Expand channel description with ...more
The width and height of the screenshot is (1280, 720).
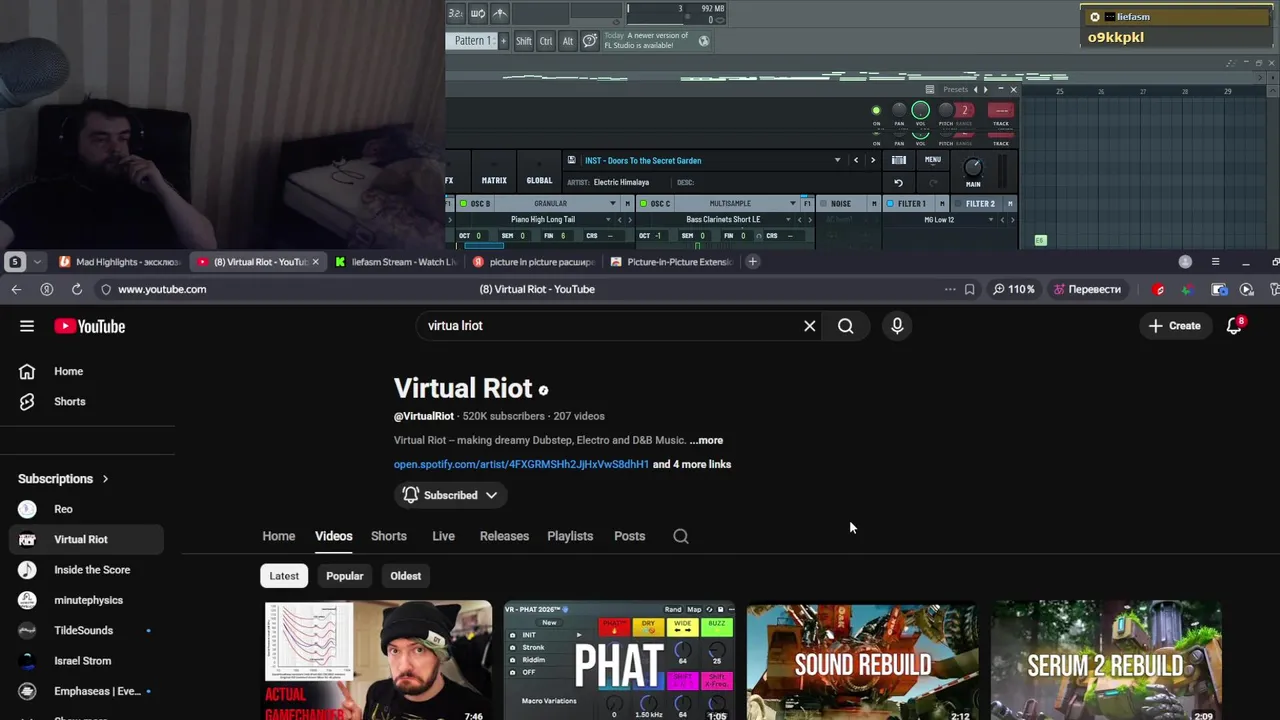pyautogui.click(x=706, y=440)
